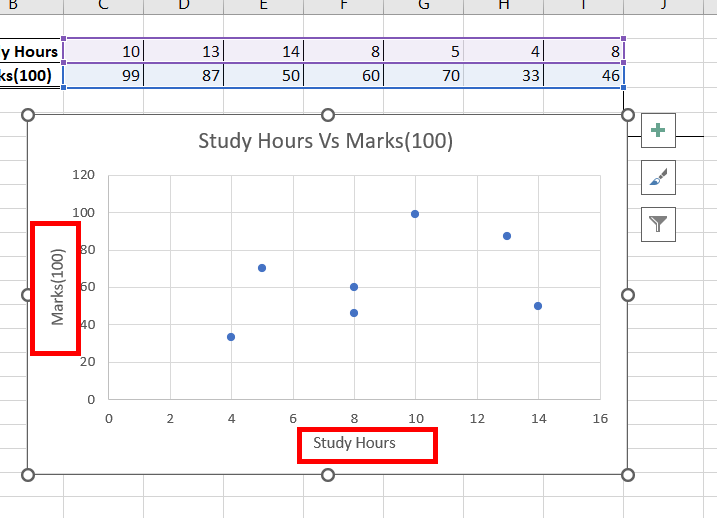Image resolution: width=717 pixels, height=518 pixels.
Task: Click the top-left chart corner handle
Action: pos(28,115)
